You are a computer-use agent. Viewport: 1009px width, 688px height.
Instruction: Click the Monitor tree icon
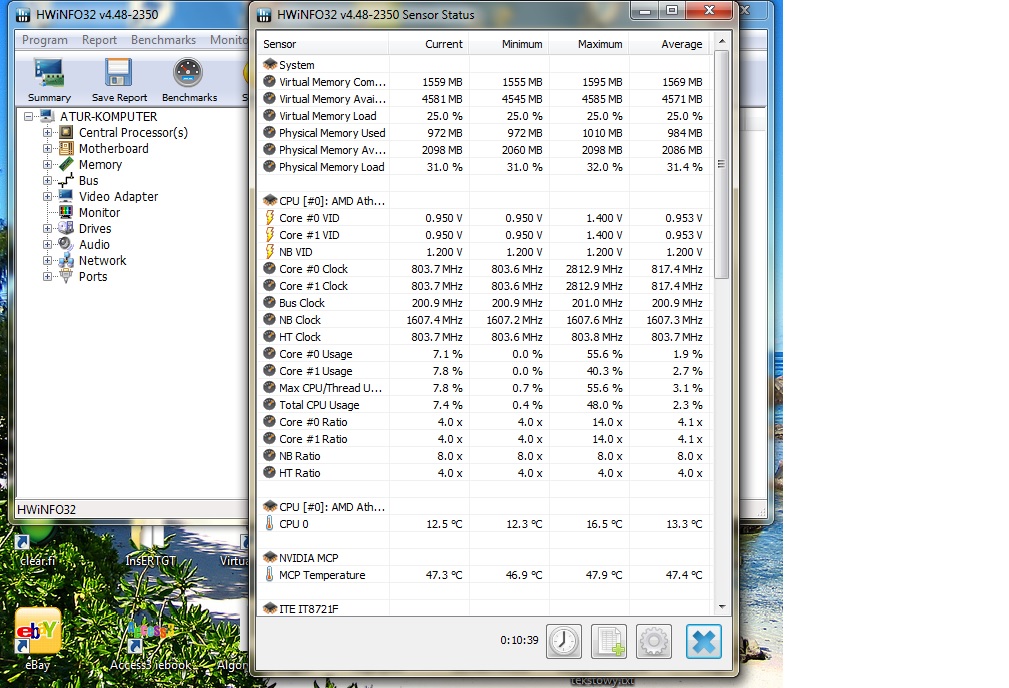click(x=66, y=212)
